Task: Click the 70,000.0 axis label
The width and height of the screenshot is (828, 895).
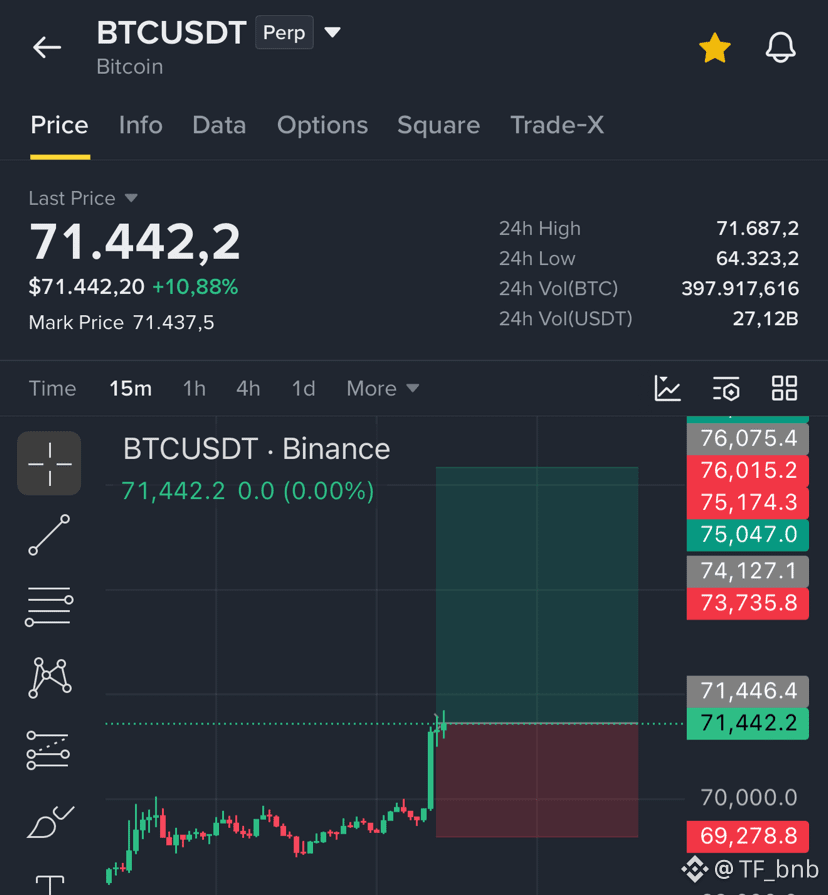Action: [x=748, y=797]
